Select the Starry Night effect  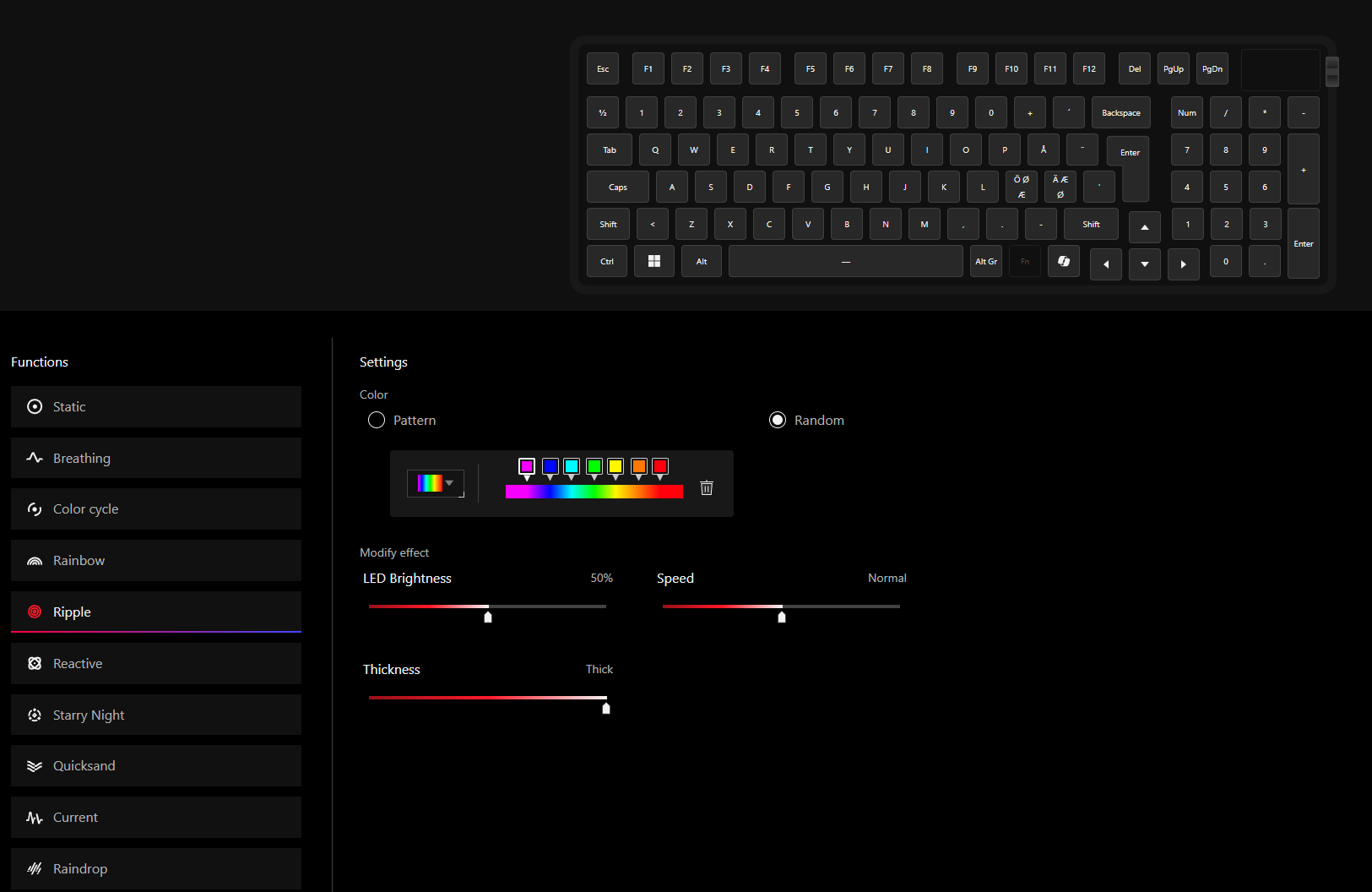[156, 715]
